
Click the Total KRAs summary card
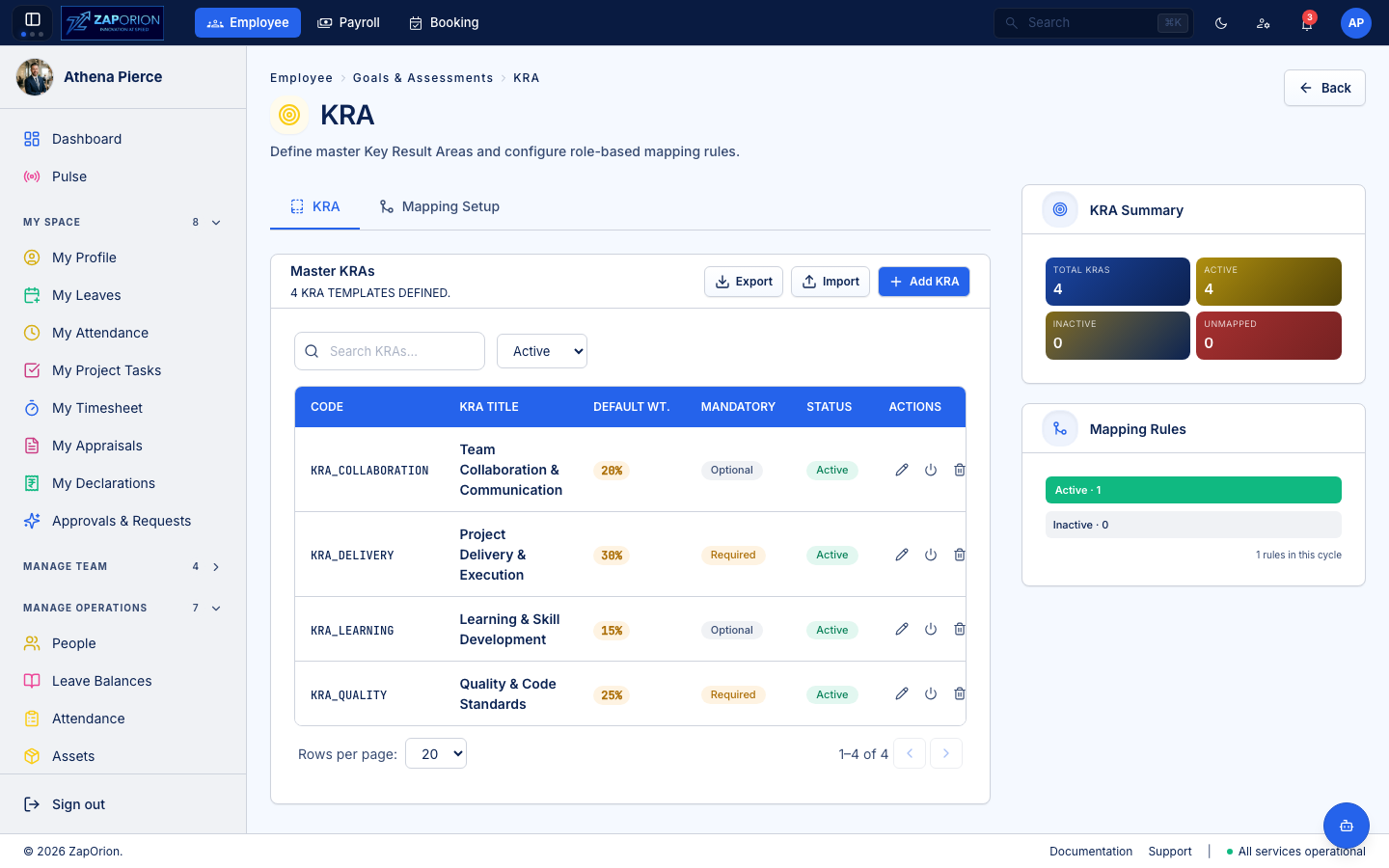[1118, 282]
